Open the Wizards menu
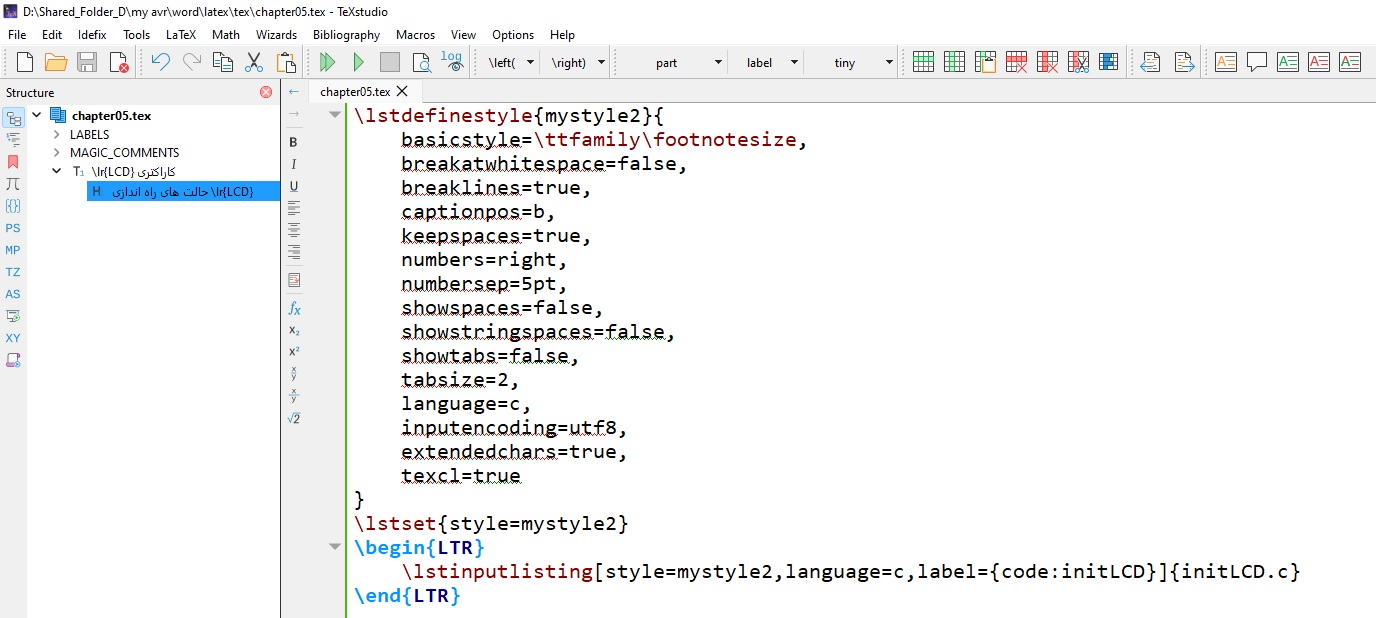Viewport: 1376px width, 618px height. [x=276, y=34]
